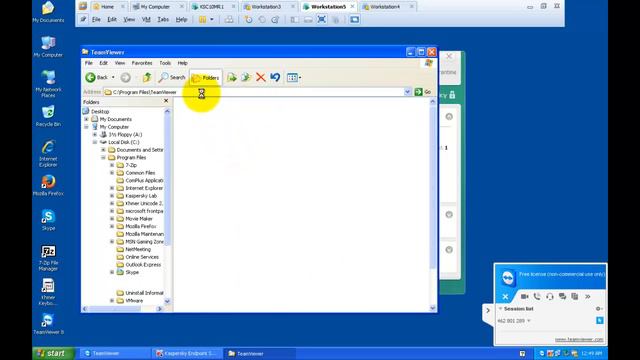This screenshot has width=640, height=360.
Task: Click the video camera icon in TeamViewer panel
Action: (x=524, y=296)
